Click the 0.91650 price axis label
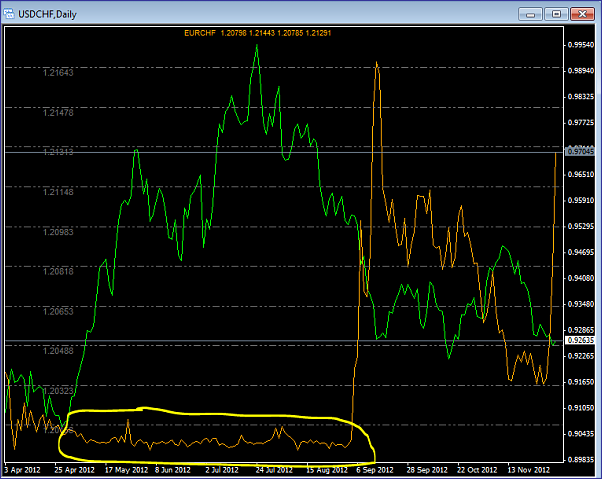Image resolution: width=602 pixels, height=479 pixels. pyautogui.click(x=580, y=382)
